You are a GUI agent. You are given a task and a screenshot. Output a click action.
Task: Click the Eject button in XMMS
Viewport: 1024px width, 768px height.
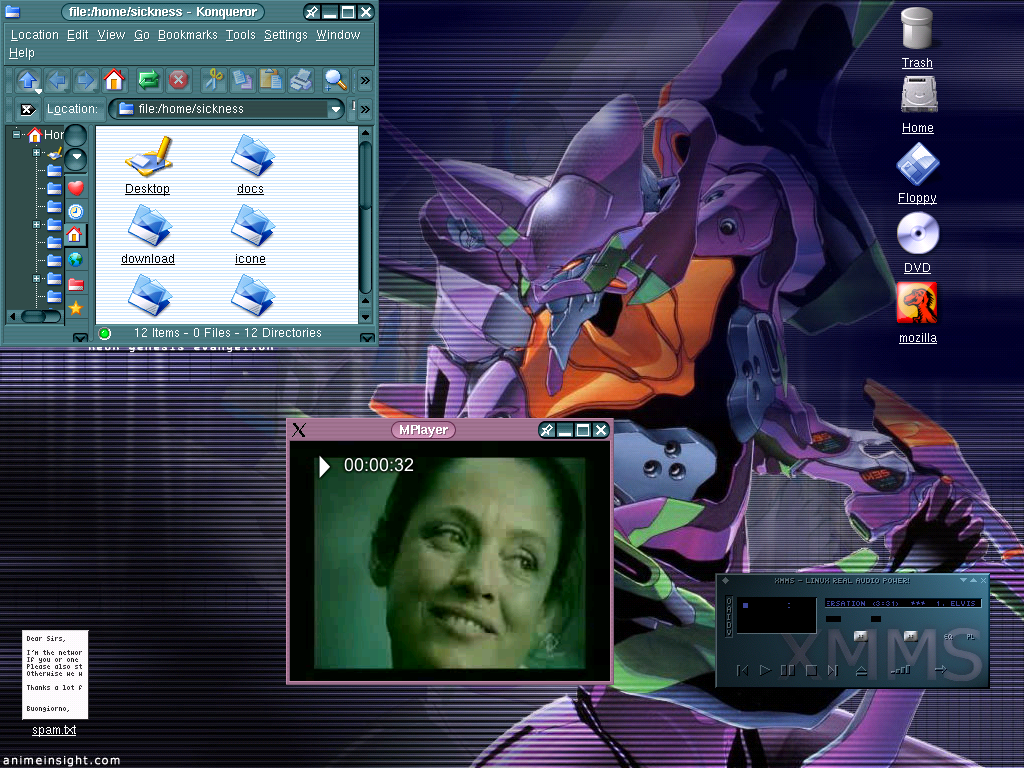tap(861, 671)
